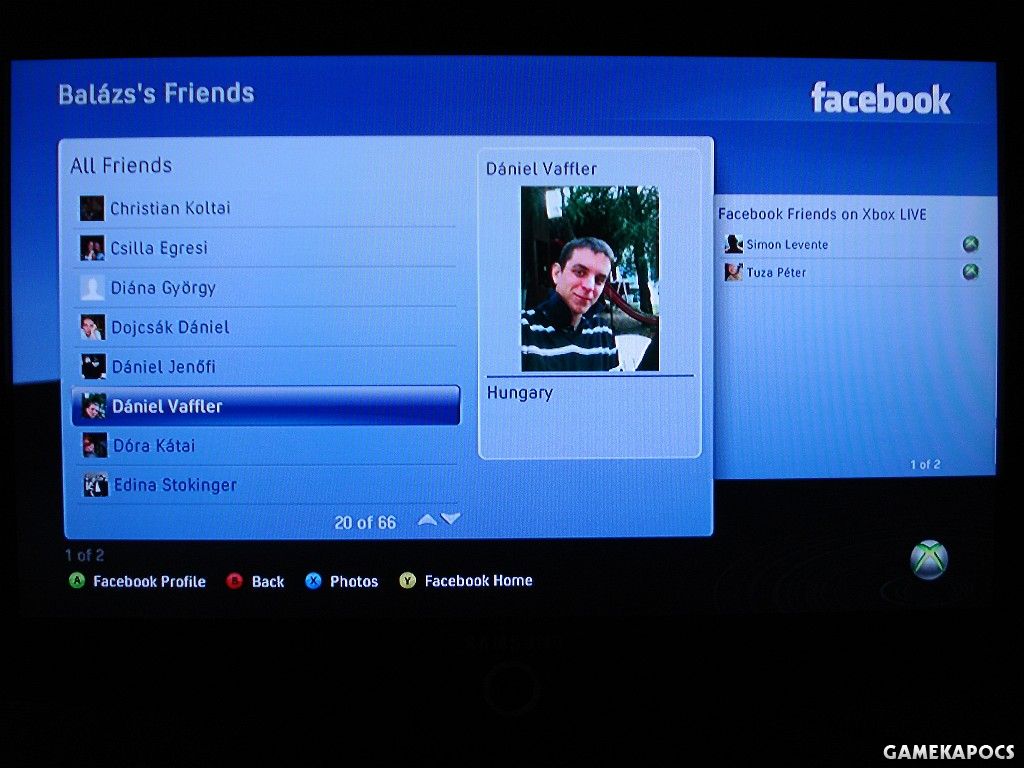
Task: Choose Christian Koltai in the friends list
Action: 264,208
